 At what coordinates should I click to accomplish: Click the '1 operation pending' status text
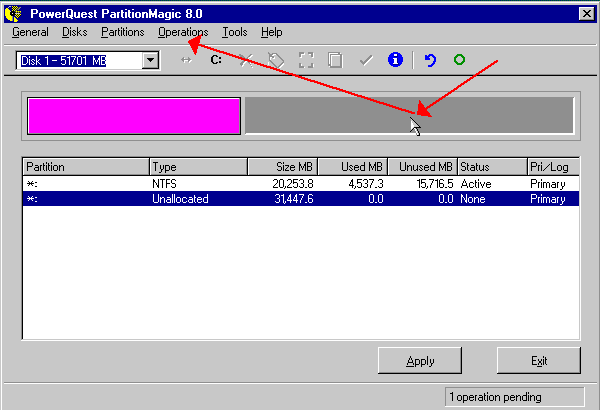(x=495, y=397)
